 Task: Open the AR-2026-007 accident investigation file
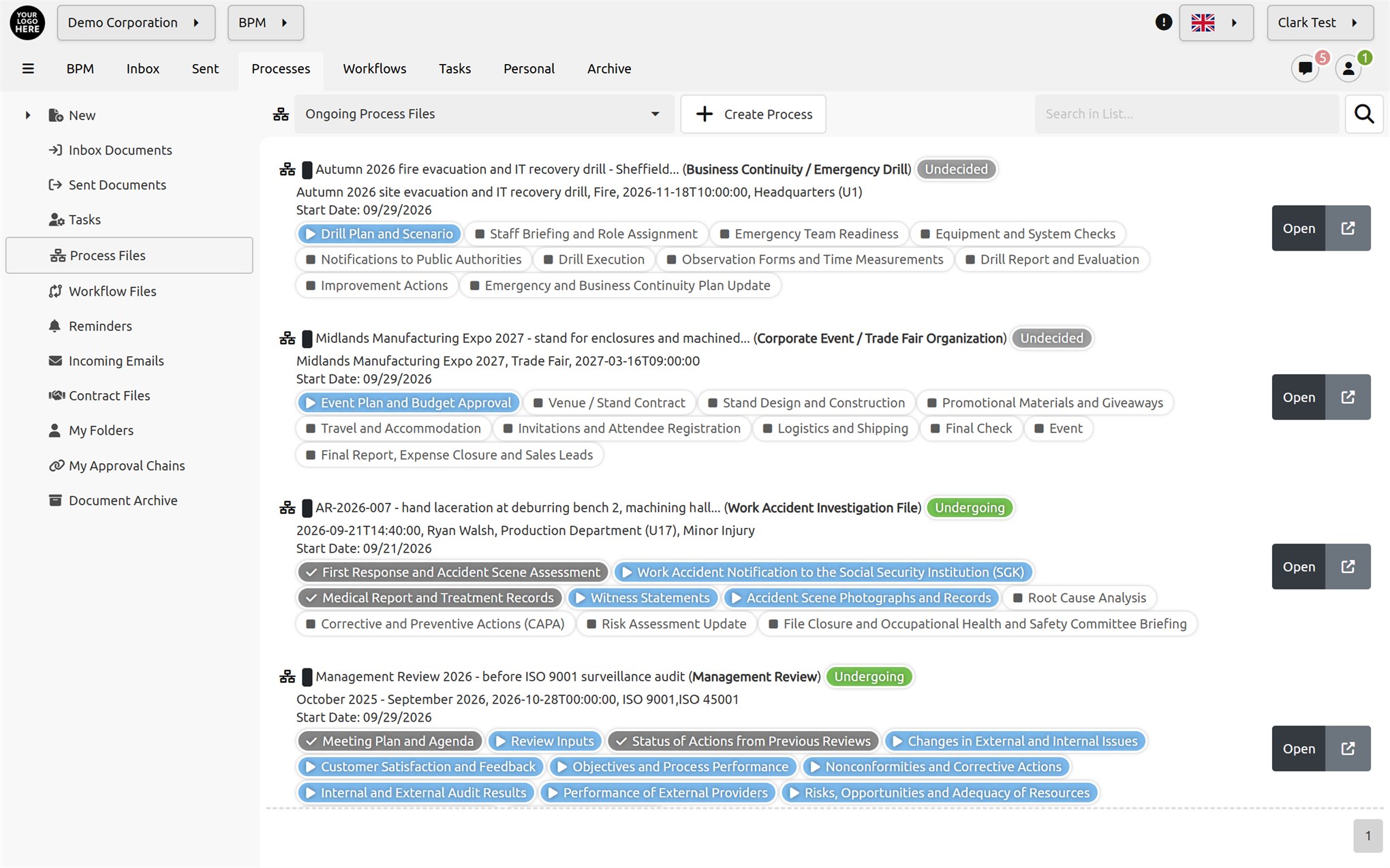(x=1299, y=567)
